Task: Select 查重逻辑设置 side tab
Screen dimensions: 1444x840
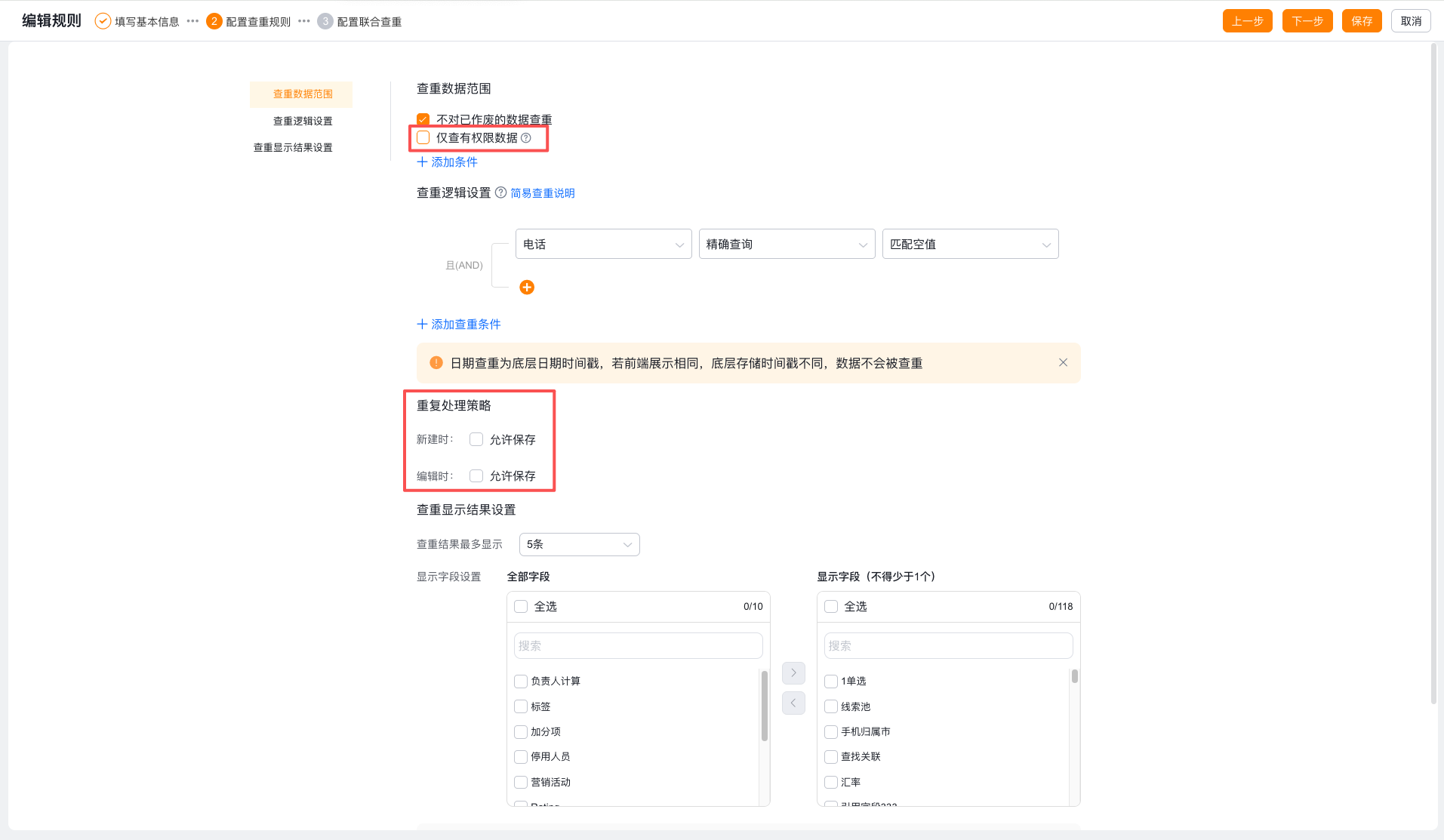Action: click(x=301, y=121)
